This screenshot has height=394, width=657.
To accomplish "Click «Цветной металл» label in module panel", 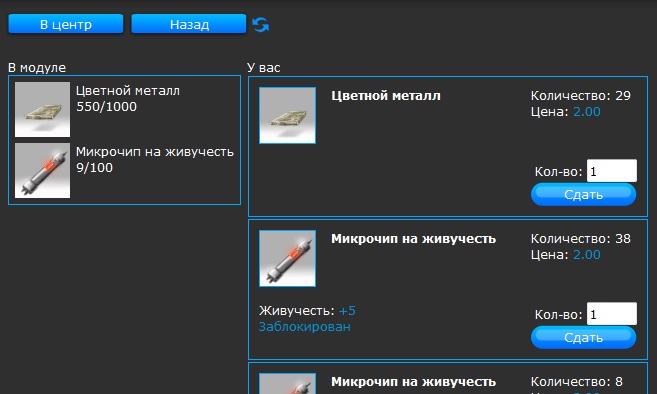I will click(128, 91).
